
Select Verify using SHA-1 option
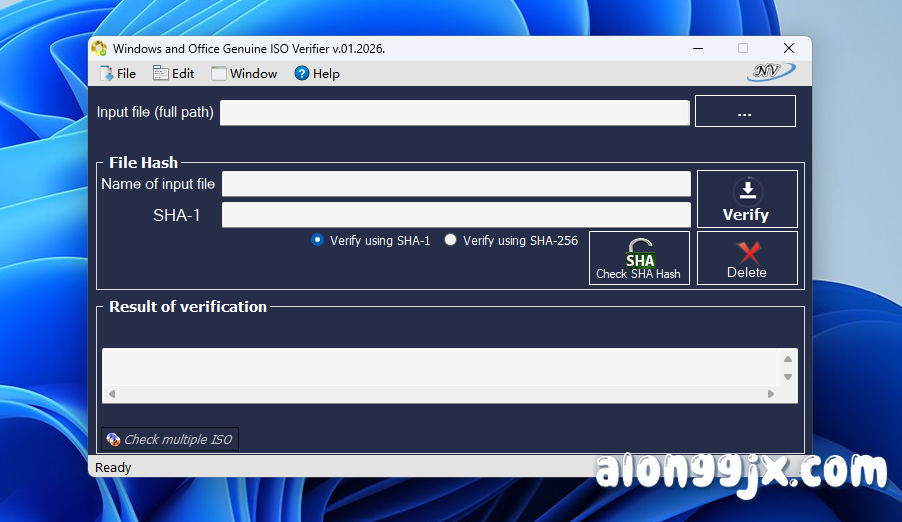[371, 241]
